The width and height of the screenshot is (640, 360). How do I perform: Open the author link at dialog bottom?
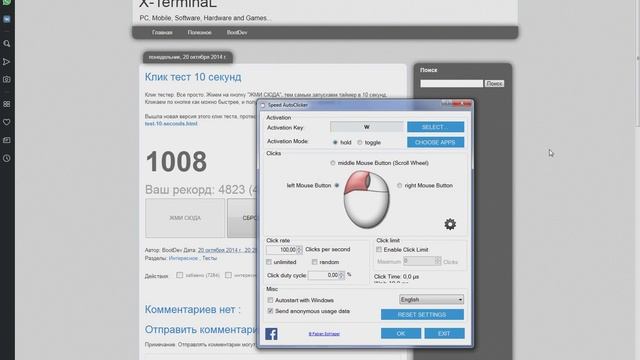[x=324, y=334]
